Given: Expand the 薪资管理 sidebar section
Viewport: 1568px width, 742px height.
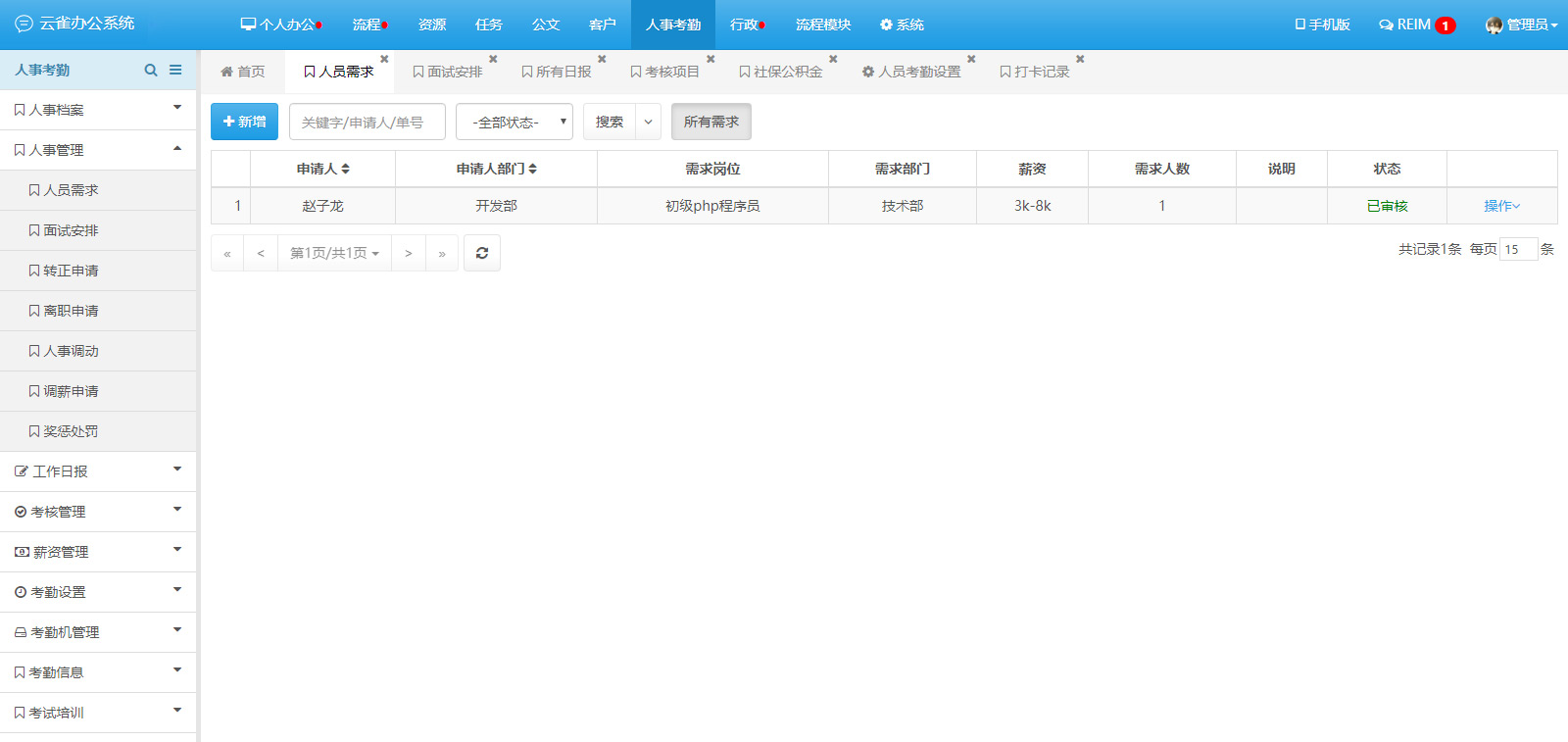Looking at the screenshot, I should [x=98, y=552].
